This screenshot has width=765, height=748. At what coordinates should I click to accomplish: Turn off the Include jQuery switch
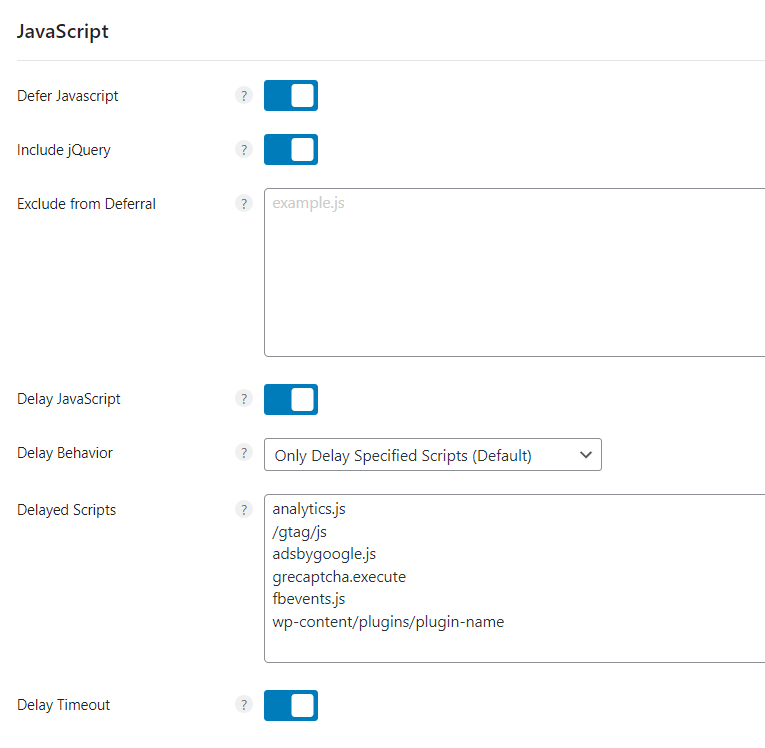coord(291,149)
